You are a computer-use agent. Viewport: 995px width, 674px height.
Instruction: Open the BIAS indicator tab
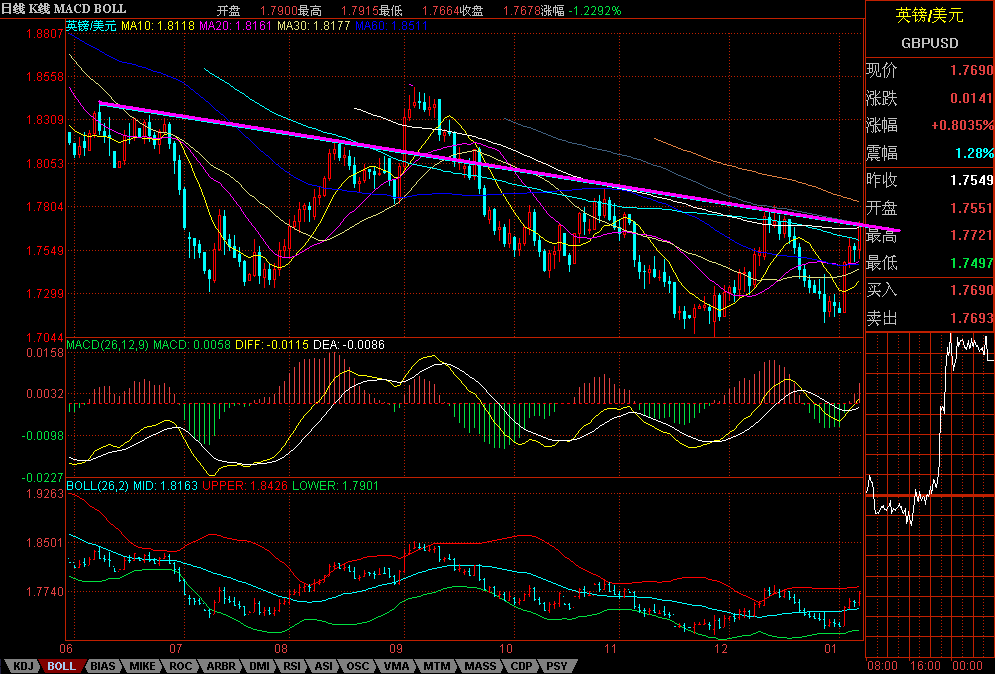point(102,666)
